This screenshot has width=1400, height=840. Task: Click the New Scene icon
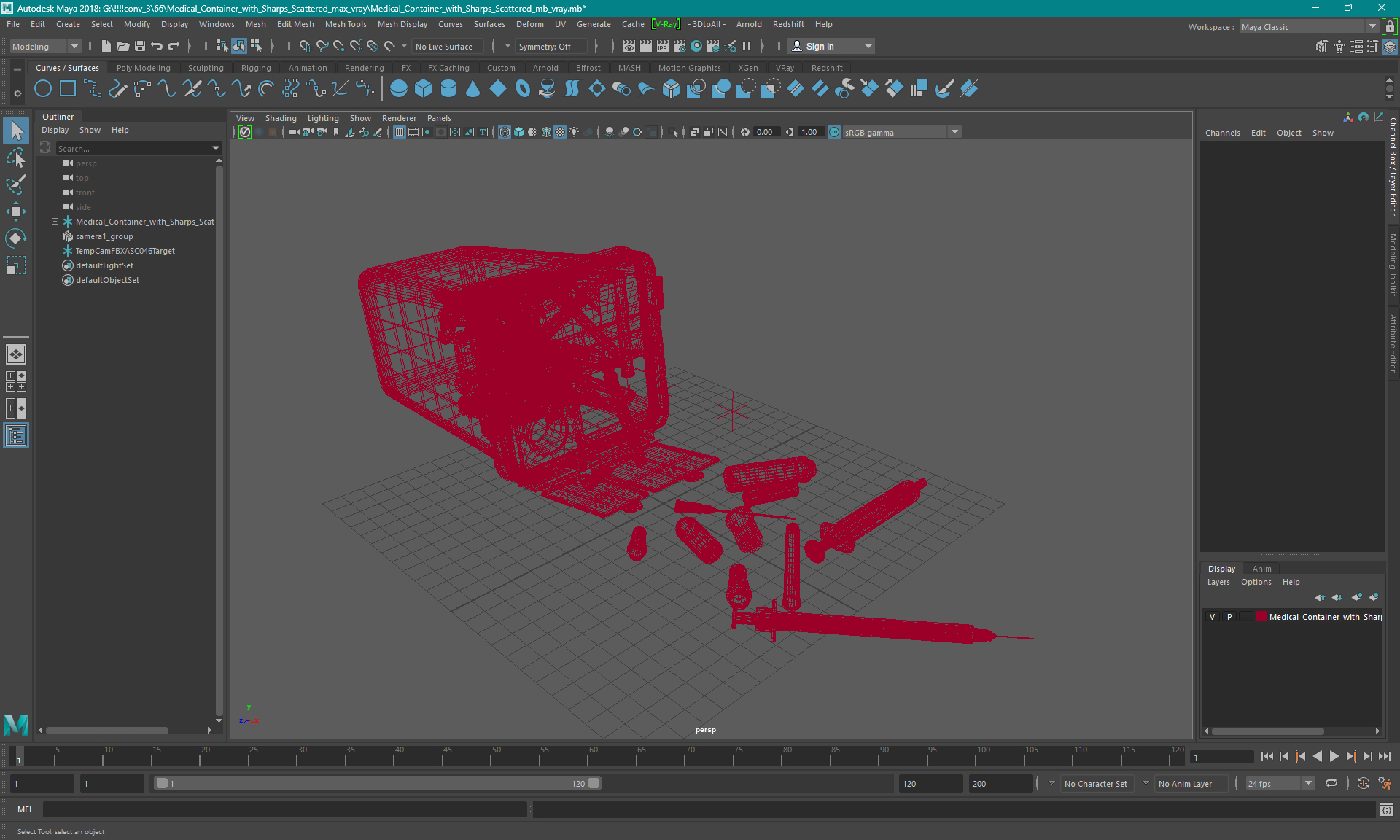pyautogui.click(x=106, y=46)
